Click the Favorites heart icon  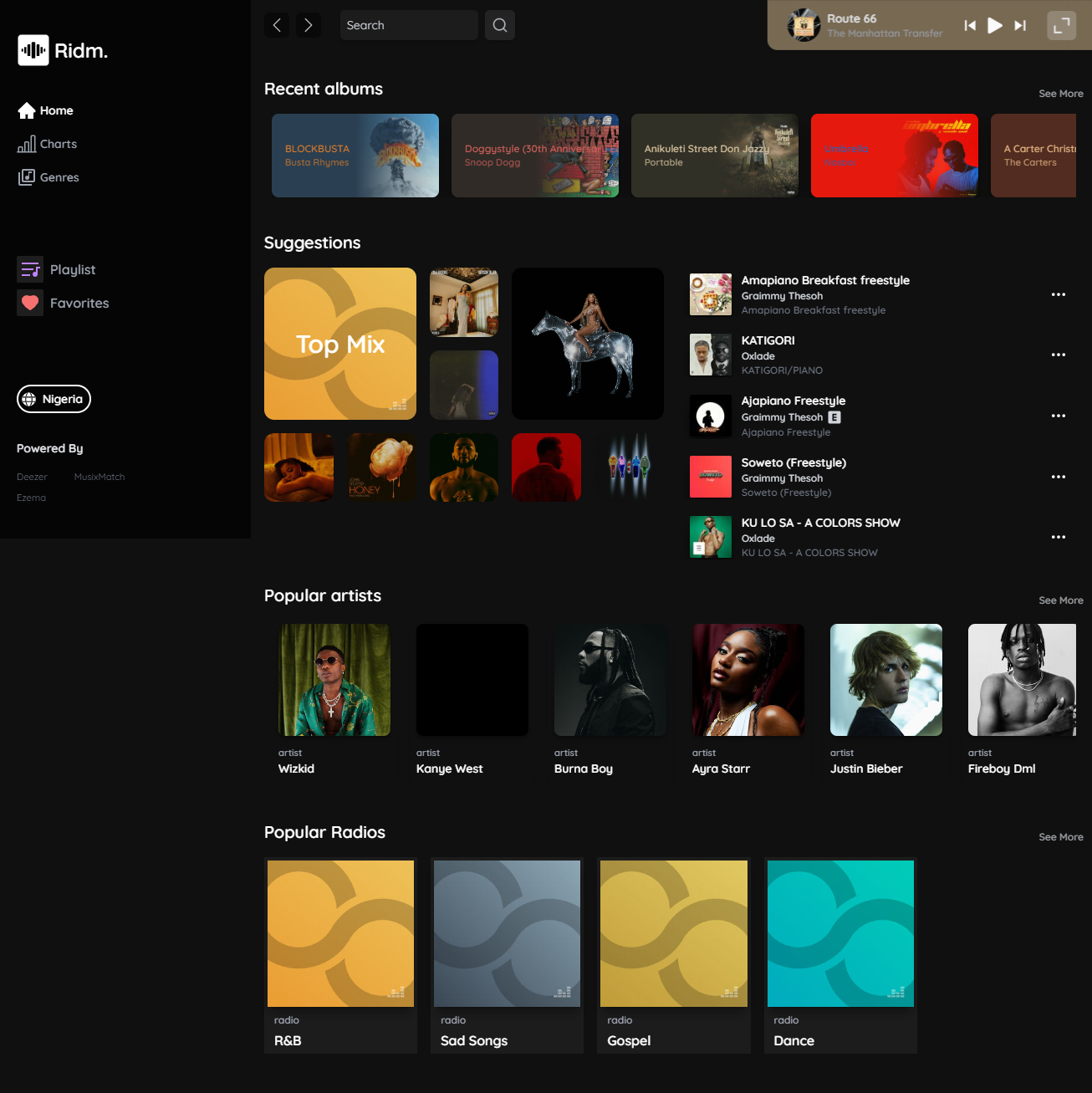click(x=30, y=303)
